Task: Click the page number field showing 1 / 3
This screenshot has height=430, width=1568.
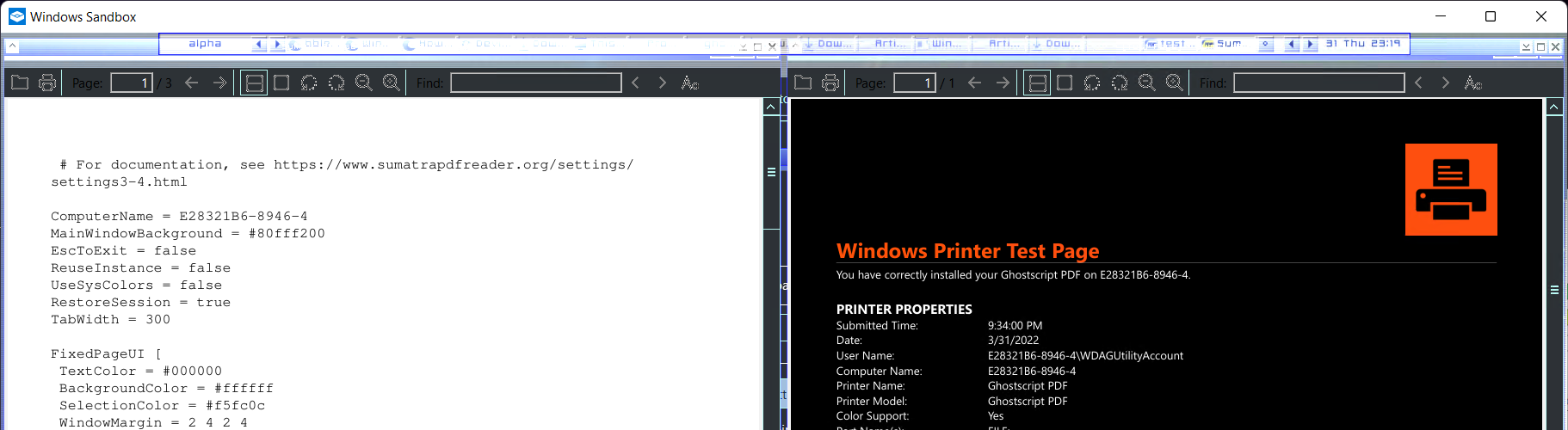Action: click(132, 83)
